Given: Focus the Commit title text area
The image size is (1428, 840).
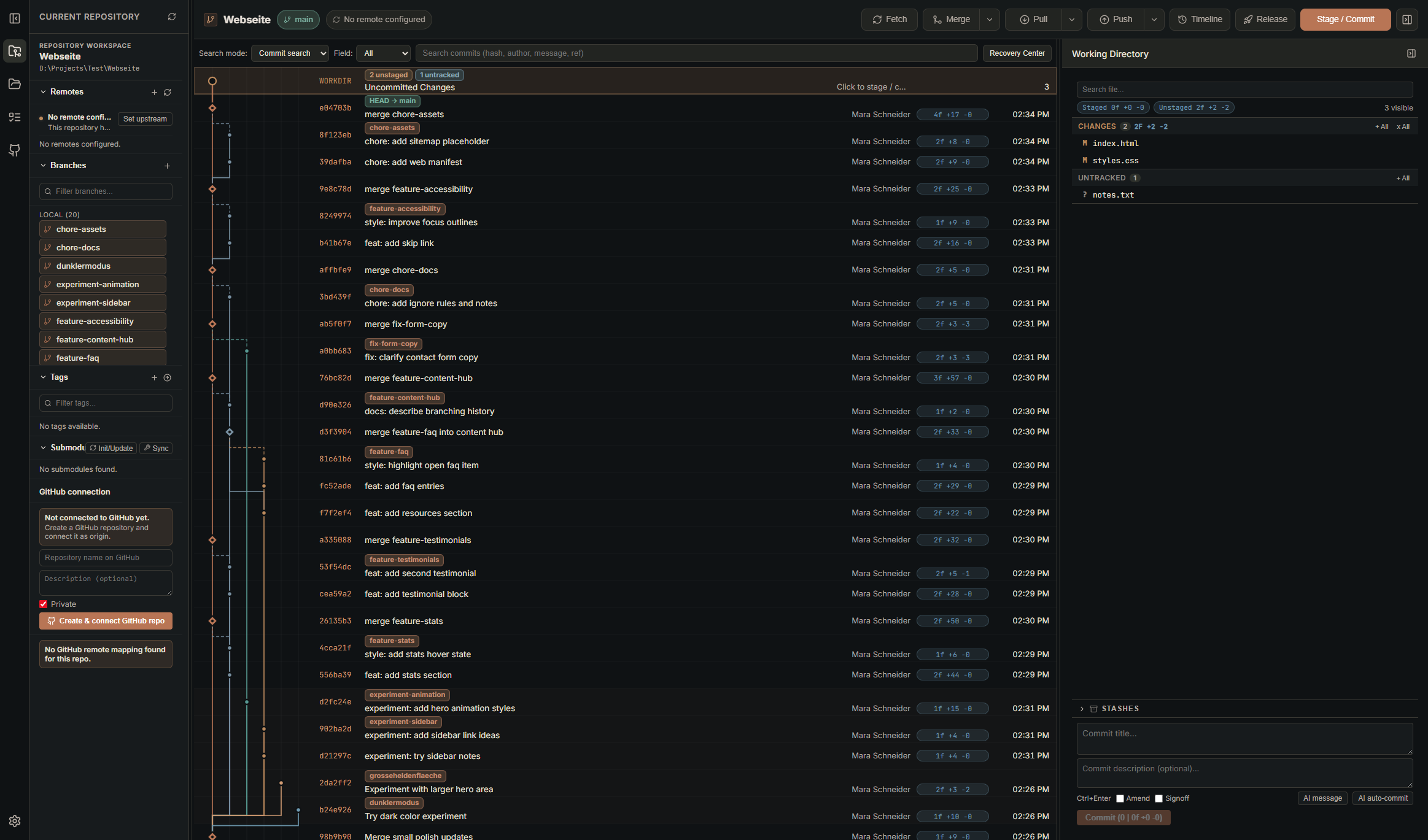Looking at the screenshot, I should (x=1244, y=738).
